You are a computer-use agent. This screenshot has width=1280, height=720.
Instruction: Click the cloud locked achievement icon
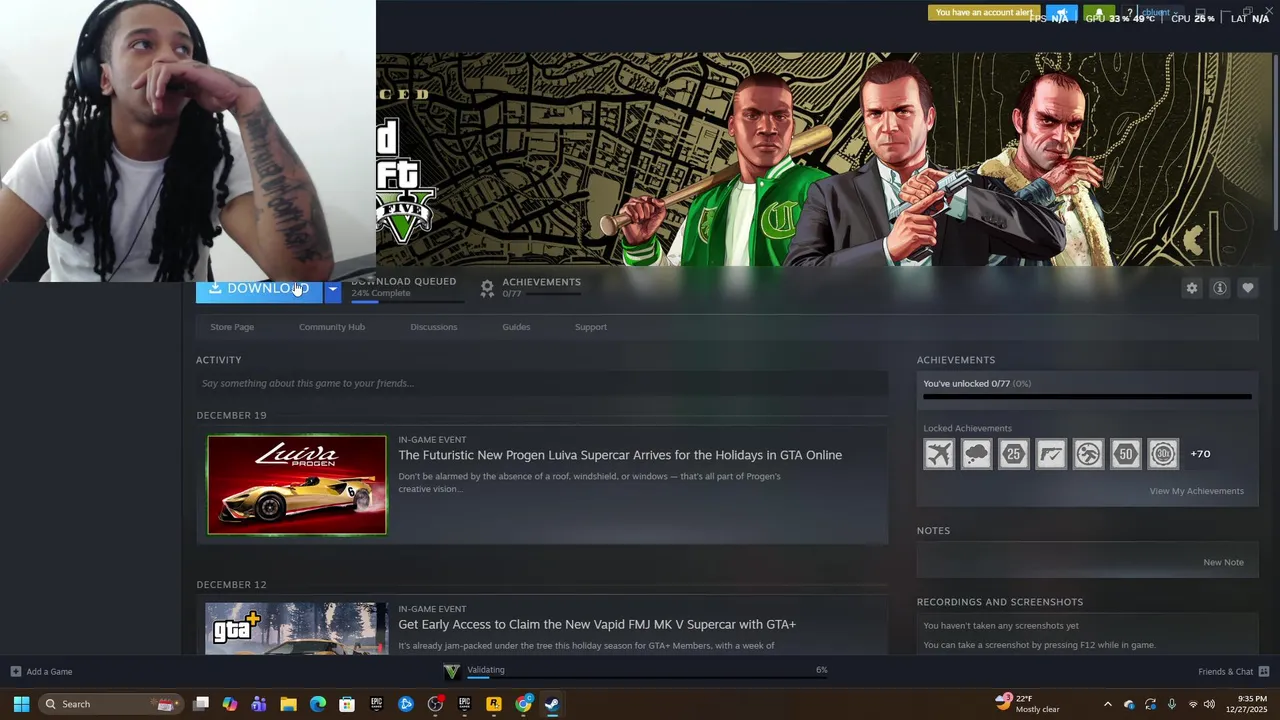click(976, 454)
